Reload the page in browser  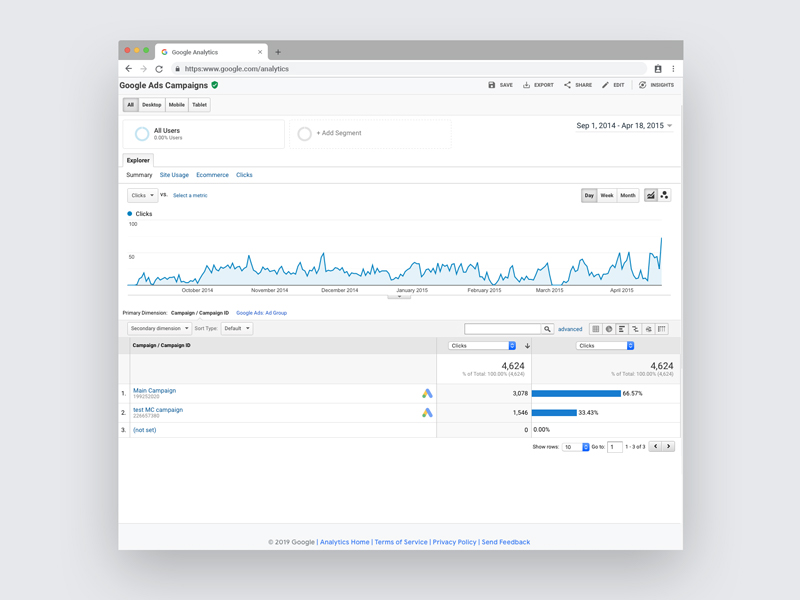tap(159, 69)
